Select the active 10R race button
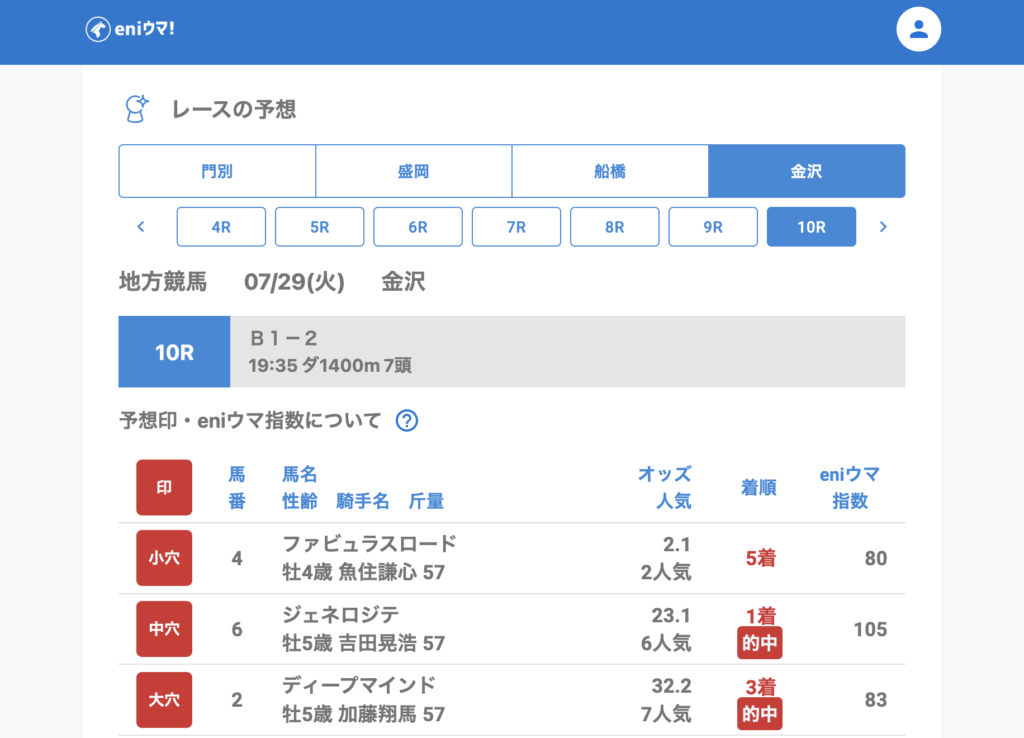This screenshot has width=1024, height=738. (811, 227)
